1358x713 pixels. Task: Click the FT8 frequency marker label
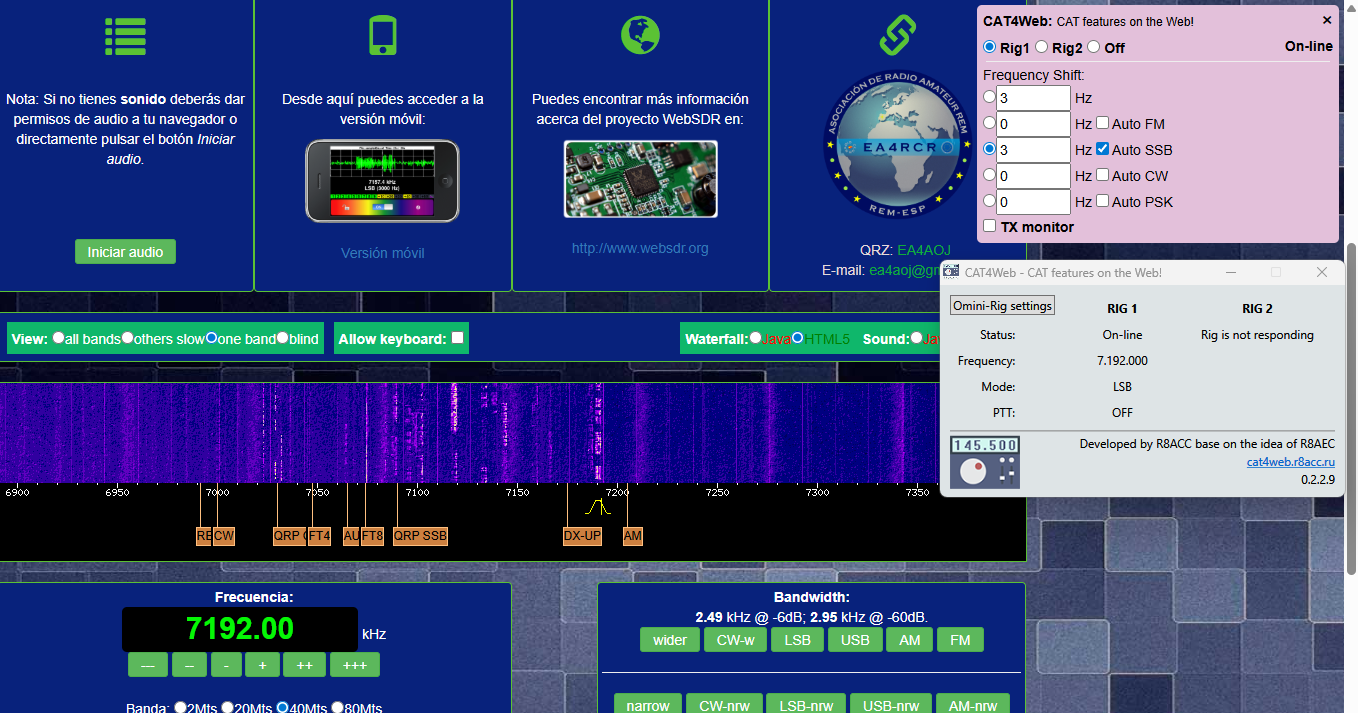372,536
